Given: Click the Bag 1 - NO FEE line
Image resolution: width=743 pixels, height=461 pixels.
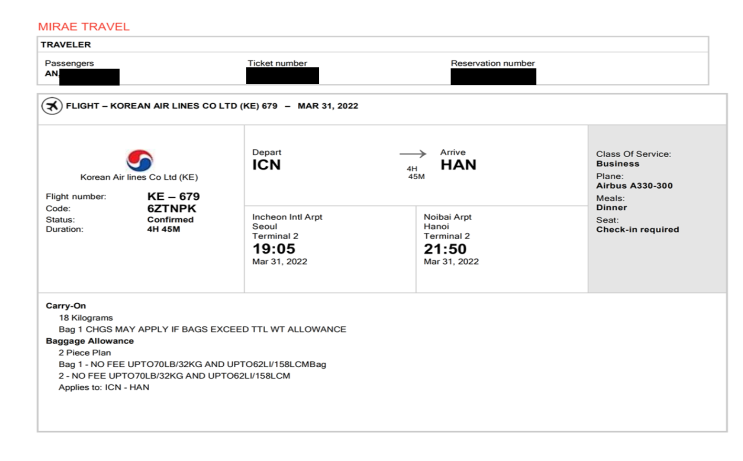Looking at the screenshot, I should (x=192, y=364).
